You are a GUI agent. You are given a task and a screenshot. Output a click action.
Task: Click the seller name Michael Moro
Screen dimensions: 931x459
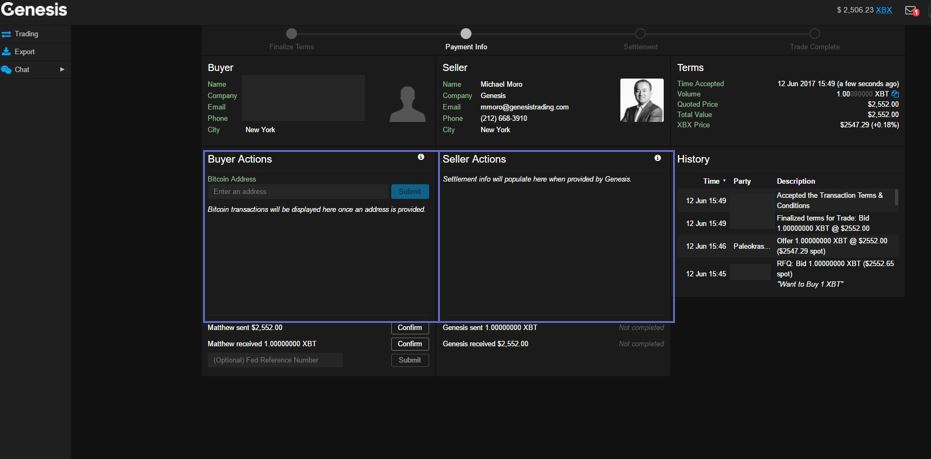tap(501, 84)
